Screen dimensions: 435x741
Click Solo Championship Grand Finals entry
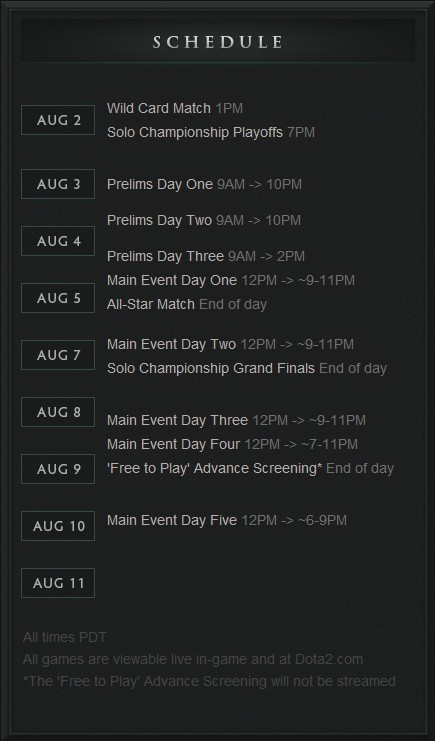[x=247, y=368]
